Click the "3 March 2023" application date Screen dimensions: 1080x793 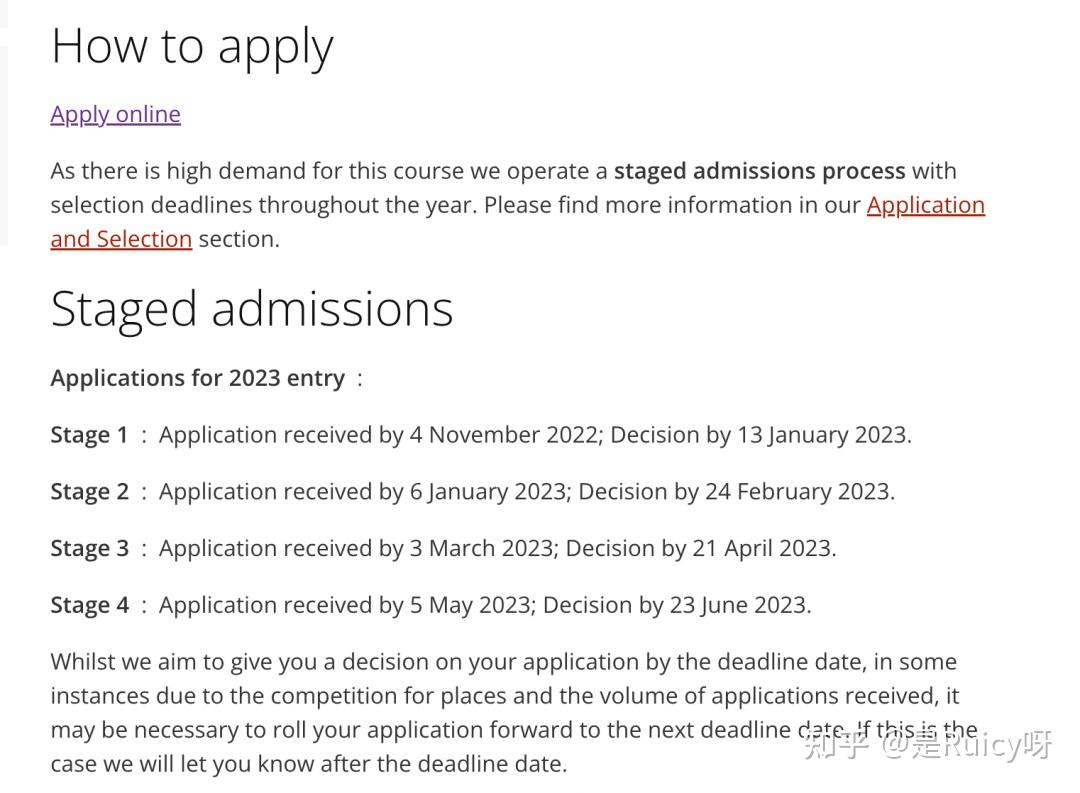coord(481,548)
